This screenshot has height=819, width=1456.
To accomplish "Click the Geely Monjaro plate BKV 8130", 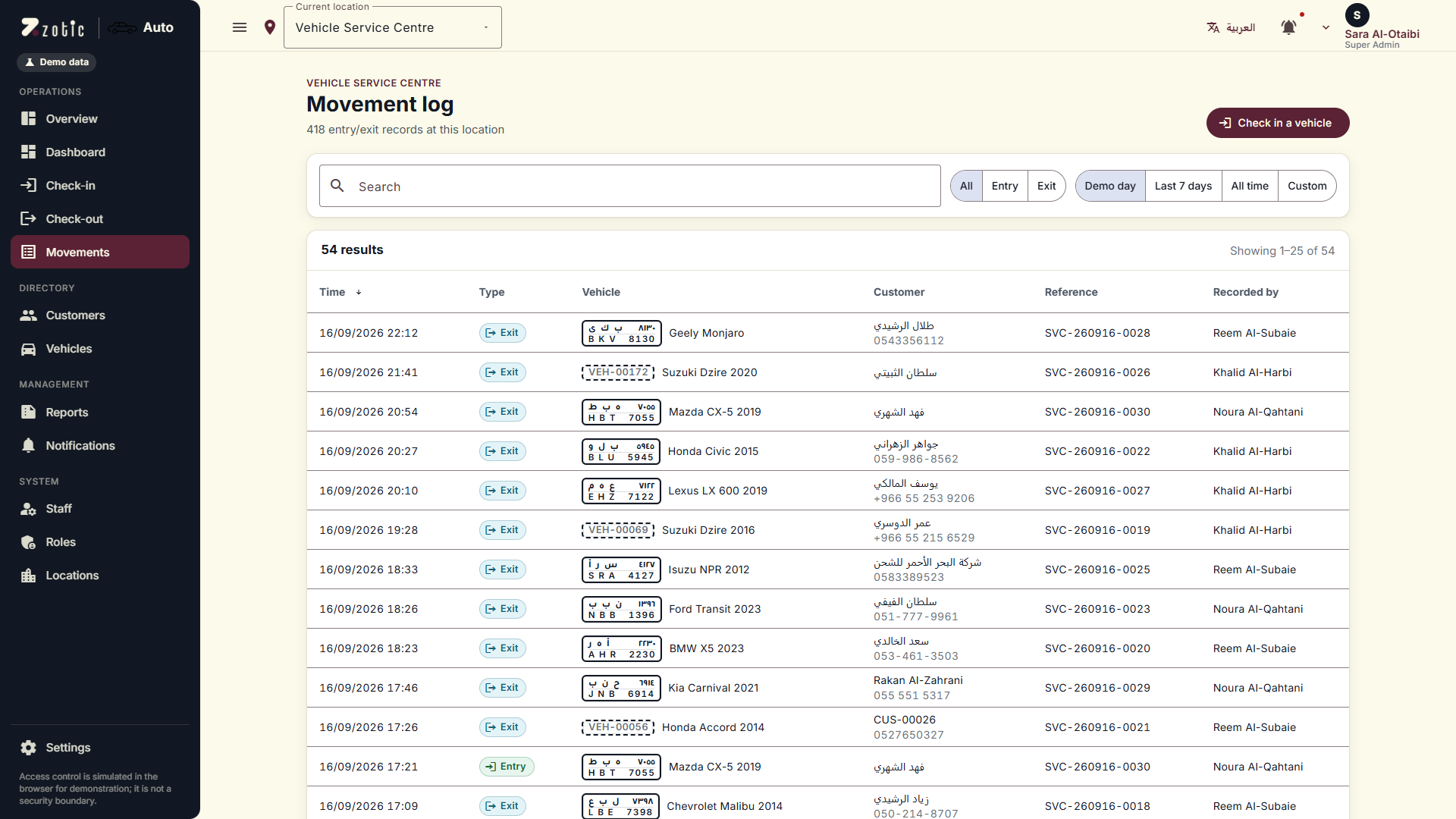I will pos(621,333).
